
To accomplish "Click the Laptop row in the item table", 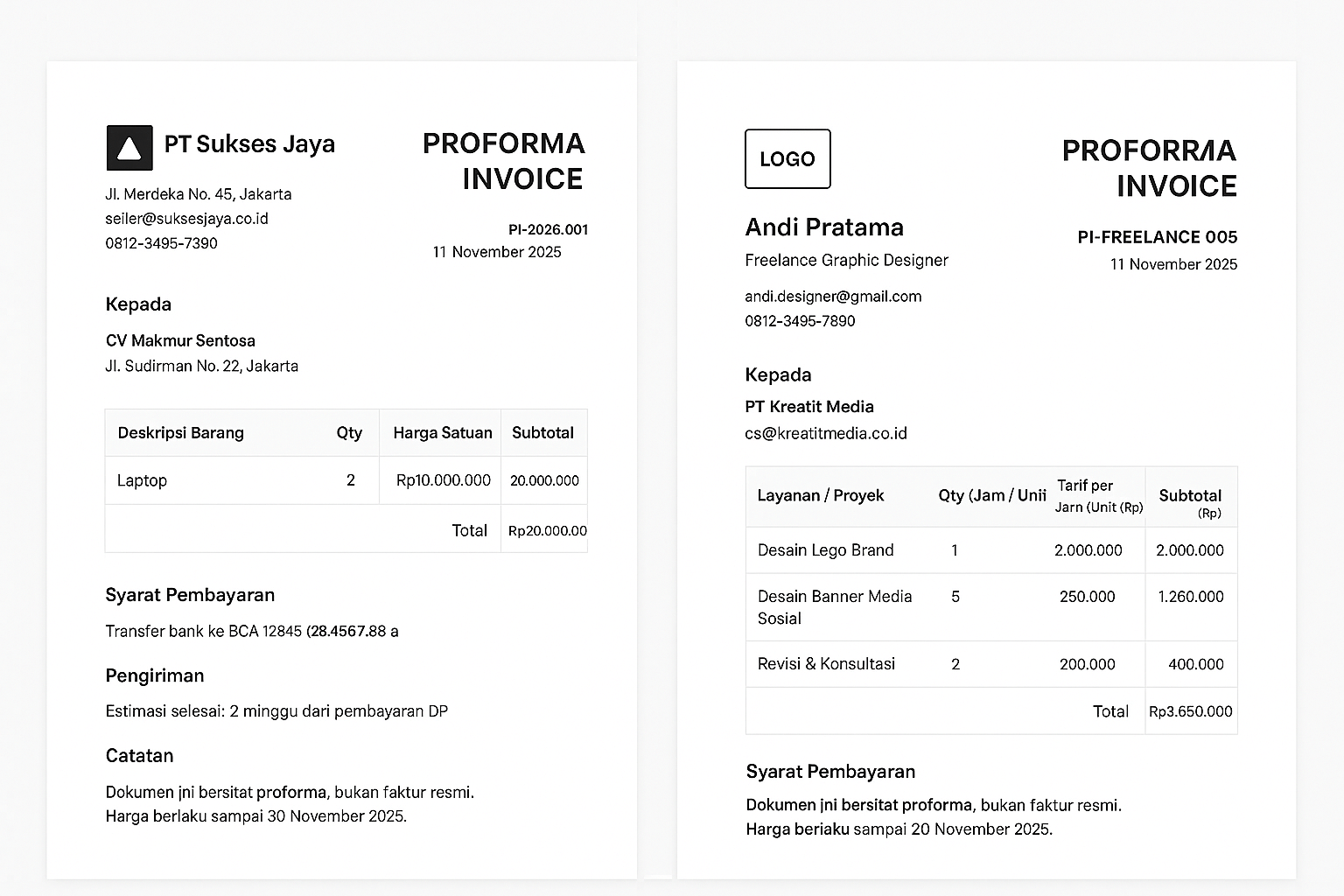I will [142, 479].
